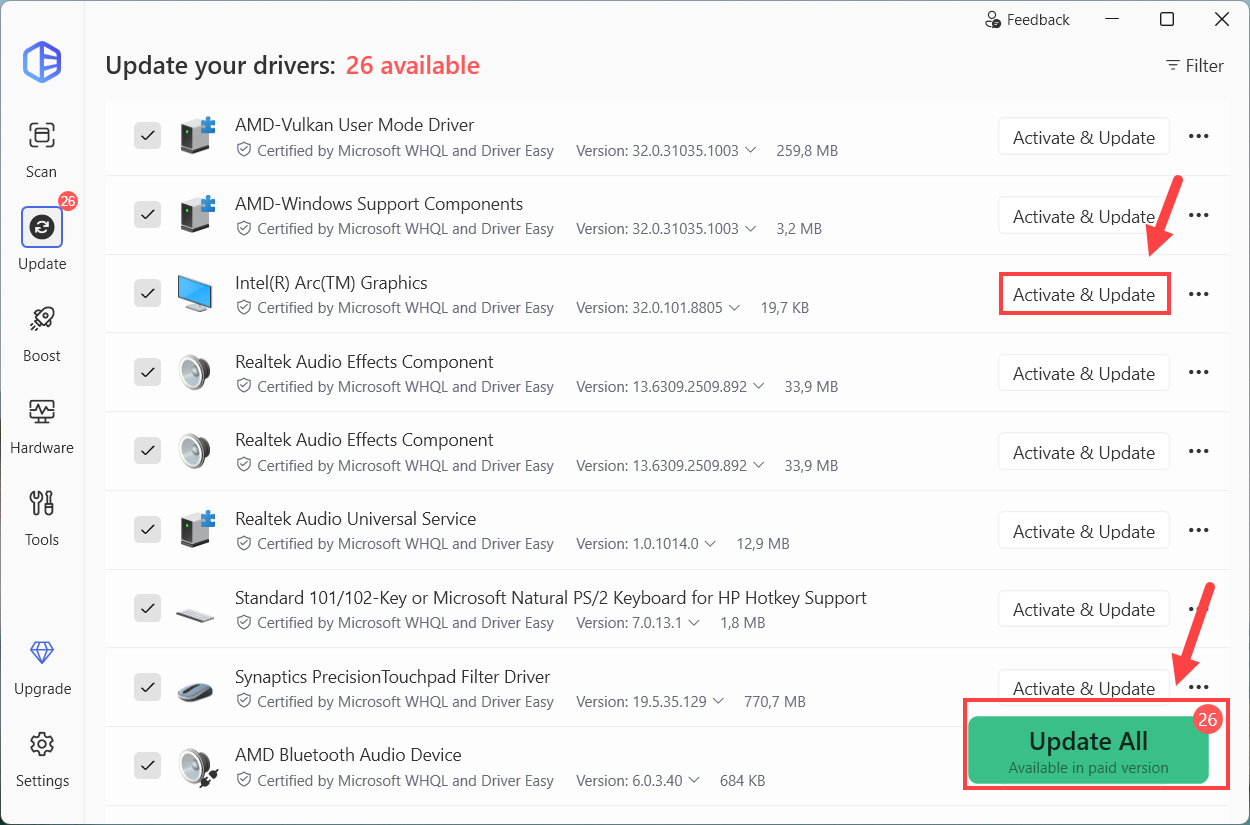Screen dimensions: 1250x825
Task: Toggle Realtek Audio Universal Service checkbox
Action: pos(147,529)
